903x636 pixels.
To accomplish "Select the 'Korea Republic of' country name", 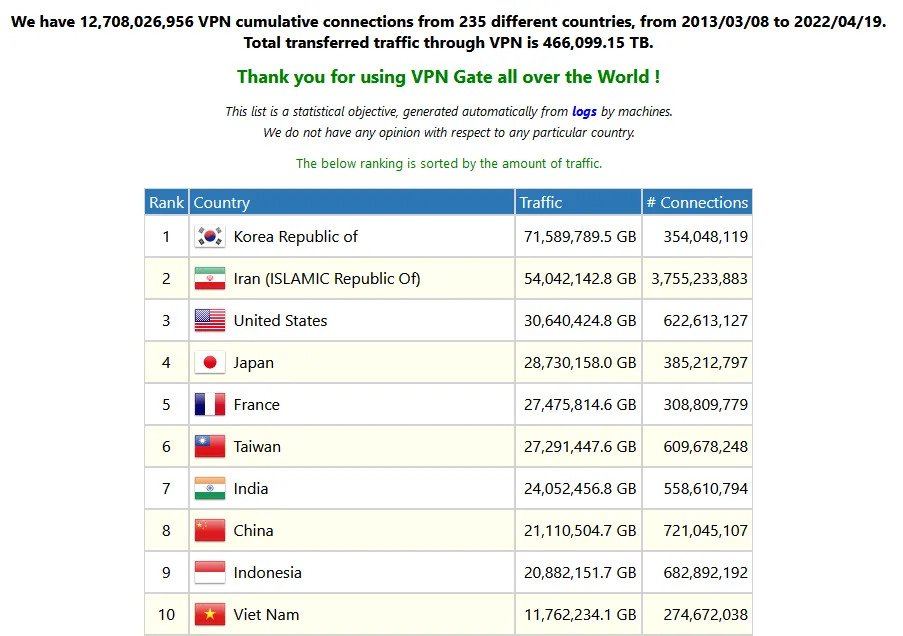I will pyautogui.click(x=295, y=237).
